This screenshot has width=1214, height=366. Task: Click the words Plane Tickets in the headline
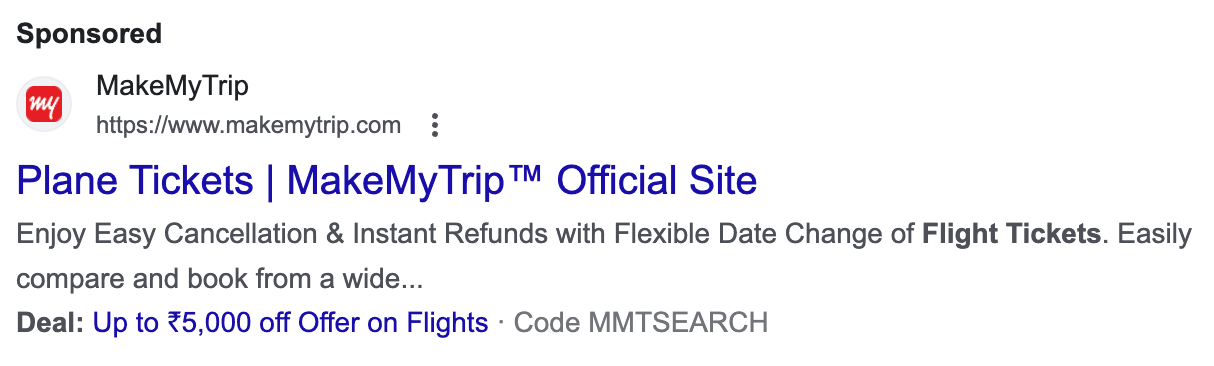pyautogui.click(x=135, y=181)
